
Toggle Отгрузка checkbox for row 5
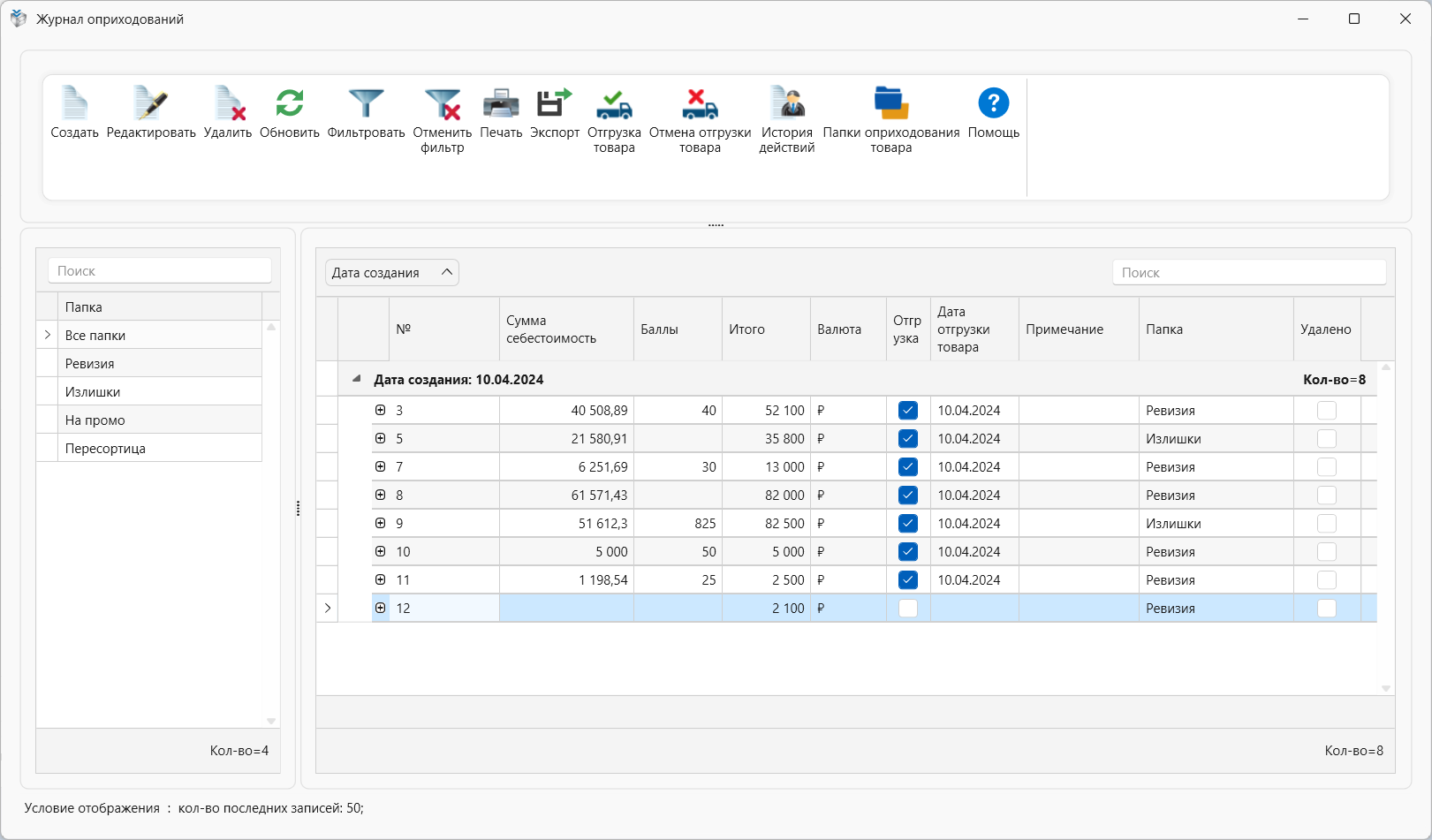click(x=908, y=438)
